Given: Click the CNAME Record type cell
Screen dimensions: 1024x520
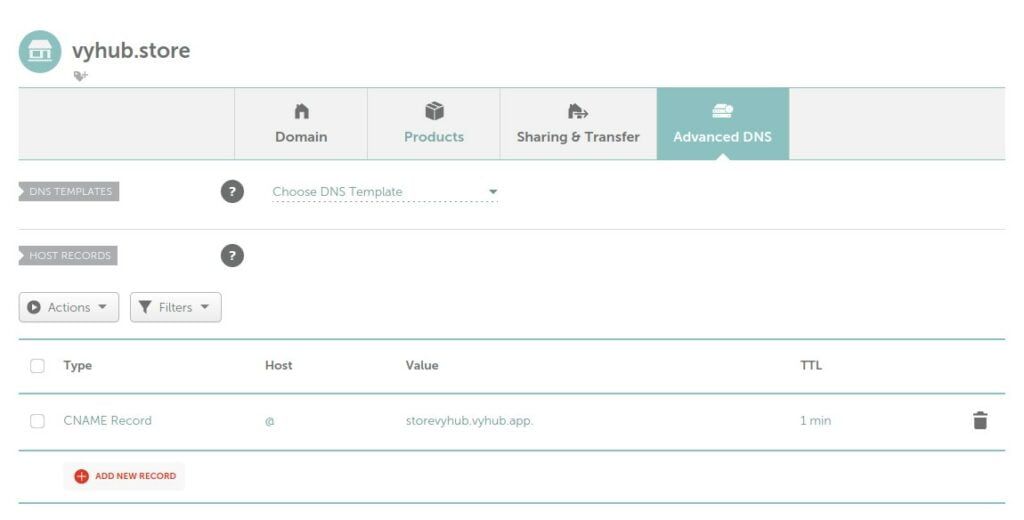Looking at the screenshot, I should coord(107,421).
